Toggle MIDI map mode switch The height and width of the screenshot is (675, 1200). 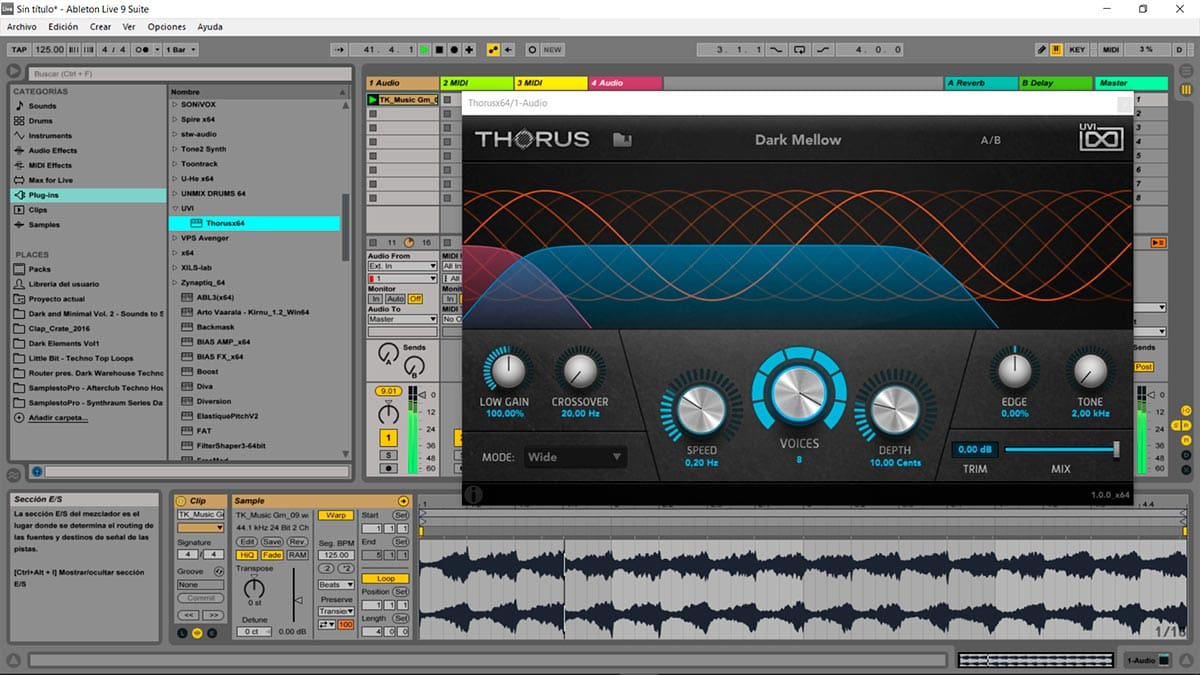point(1111,49)
